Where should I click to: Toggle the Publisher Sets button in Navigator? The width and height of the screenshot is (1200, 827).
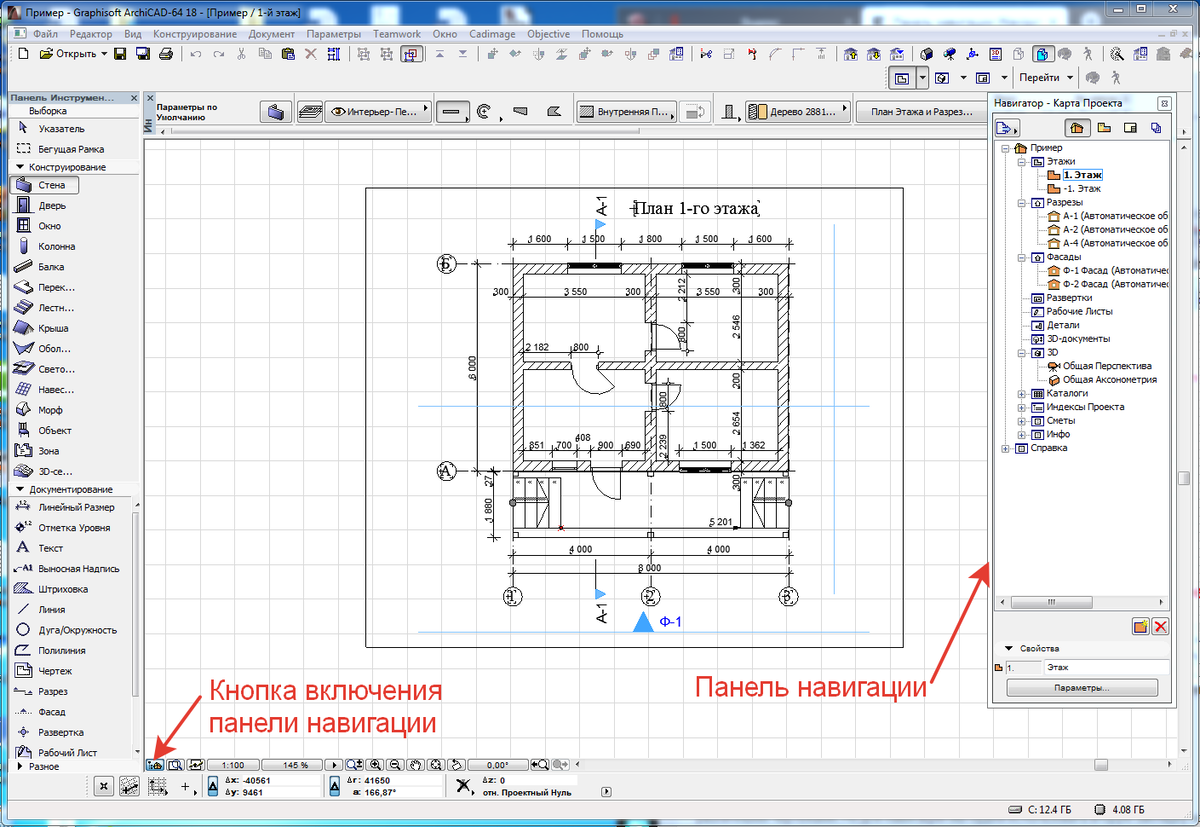pos(1156,127)
